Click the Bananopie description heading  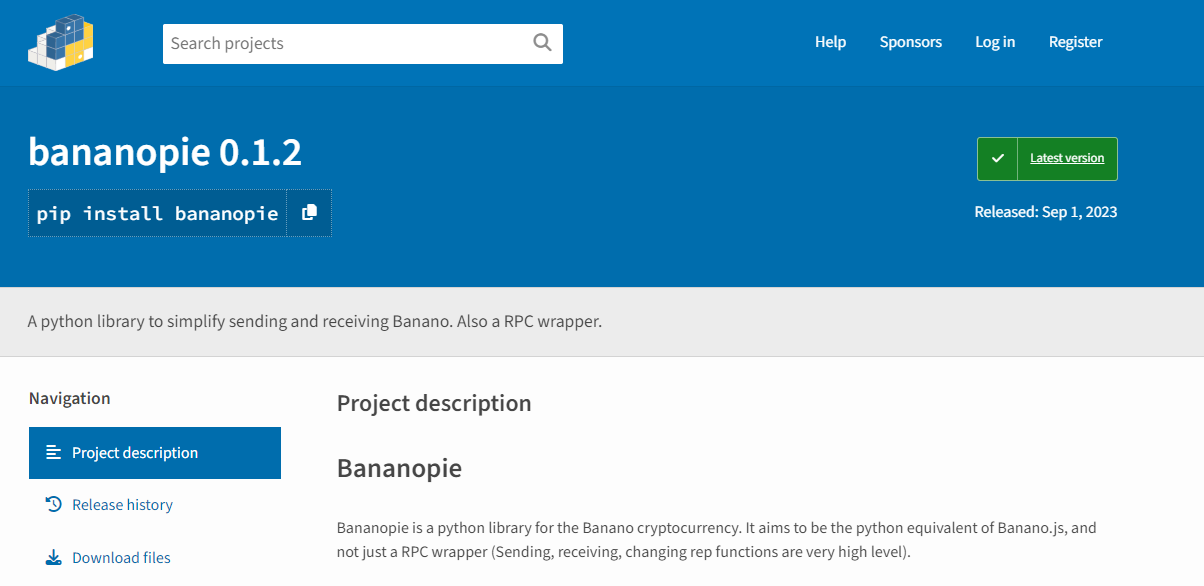pyautogui.click(x=399, y=468)
